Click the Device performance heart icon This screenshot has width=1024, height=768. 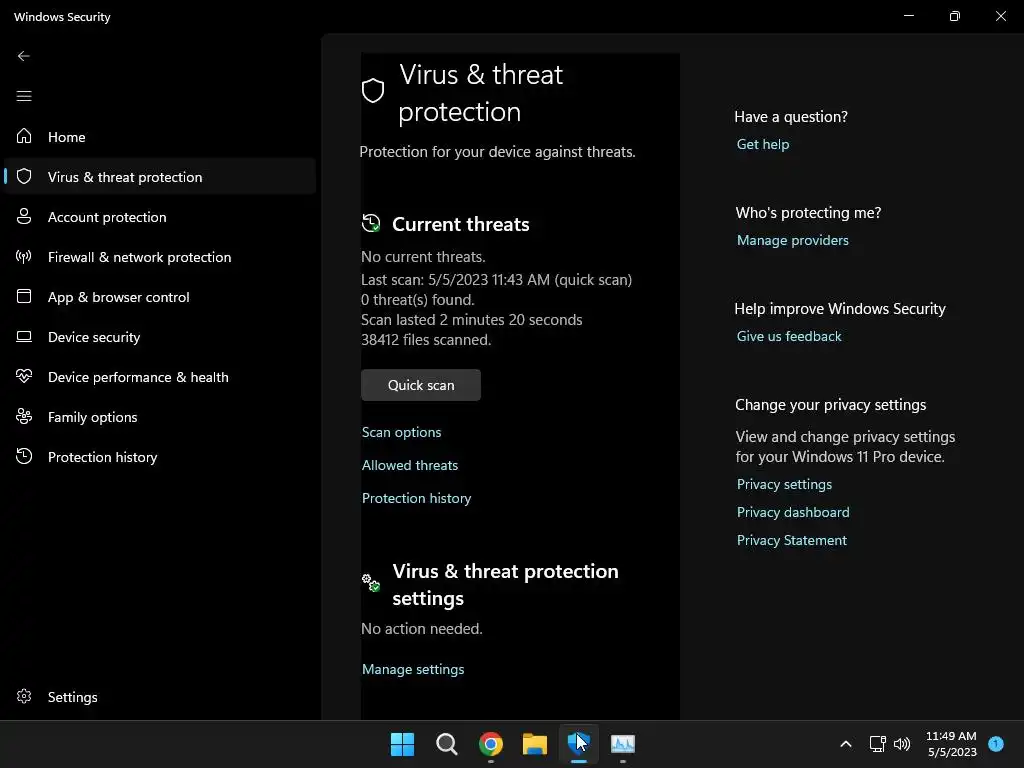[24, 376]
